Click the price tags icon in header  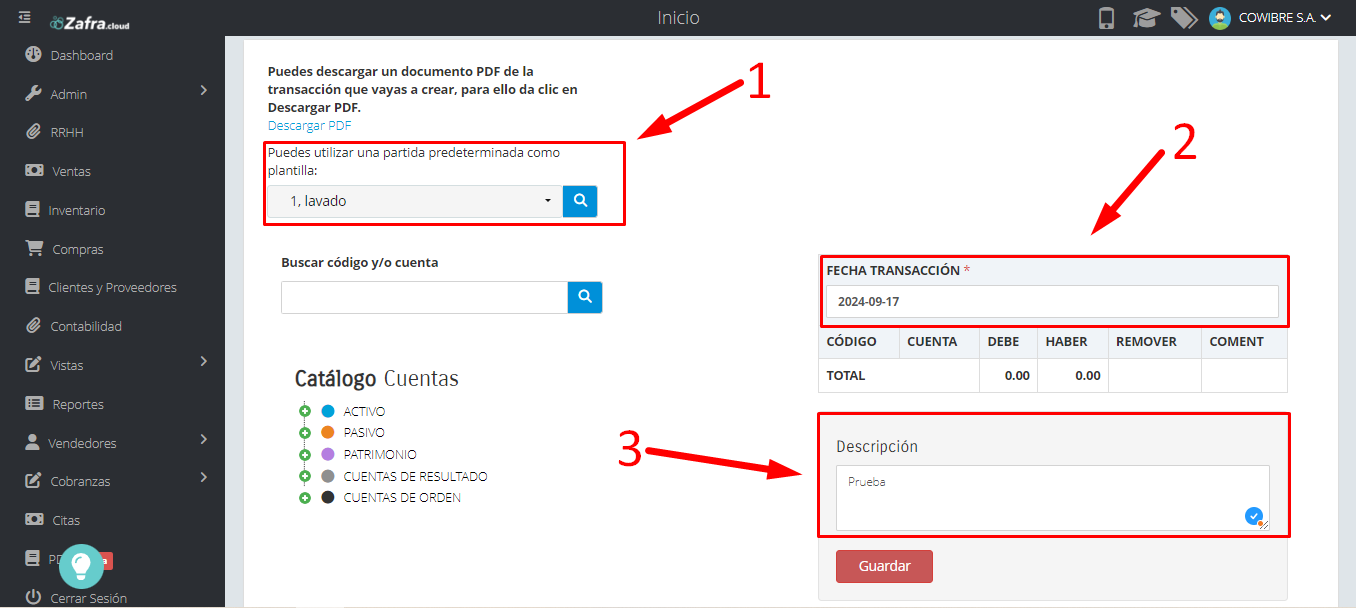tap(1184, 18)
